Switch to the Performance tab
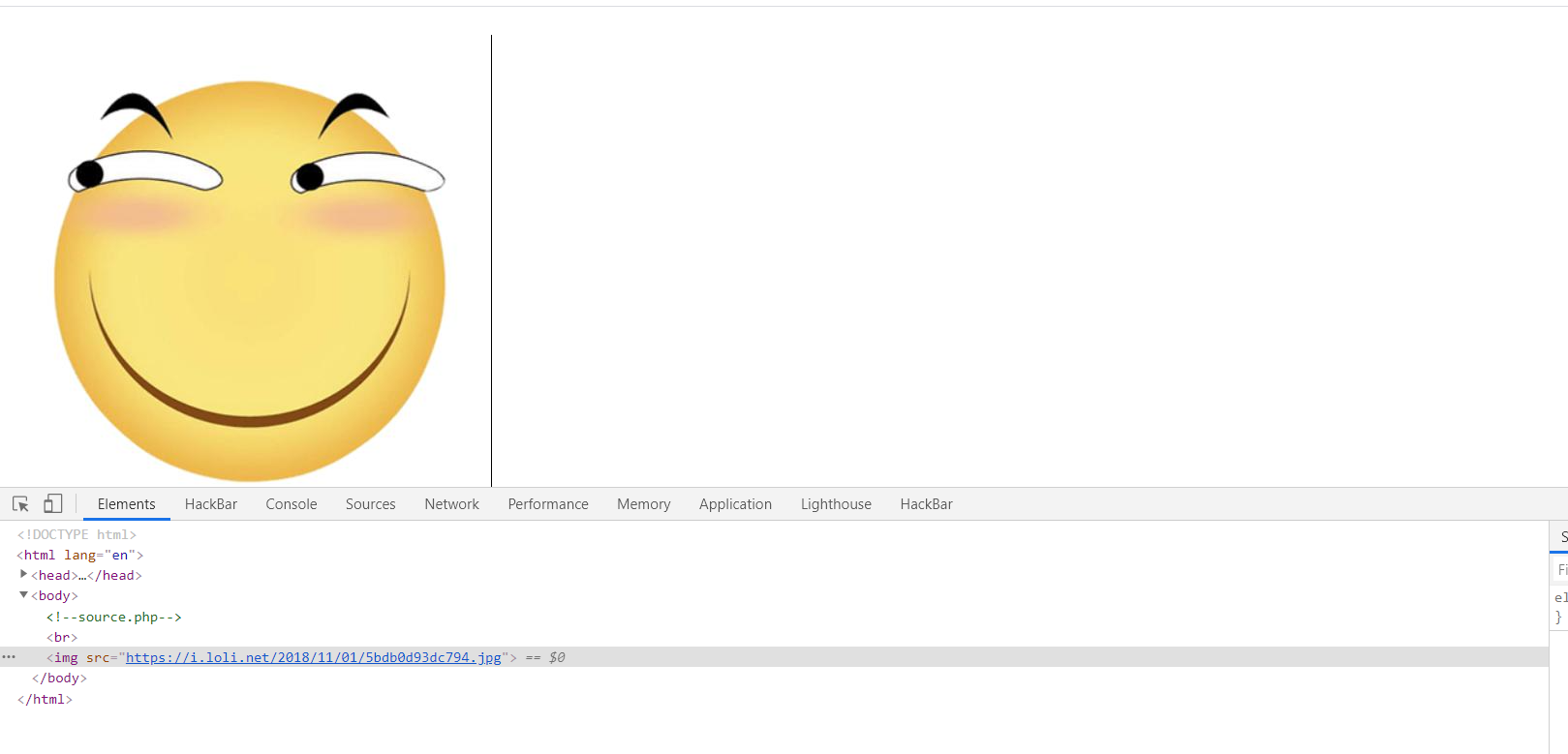The image size is (1568, 754). coord(548,504)
